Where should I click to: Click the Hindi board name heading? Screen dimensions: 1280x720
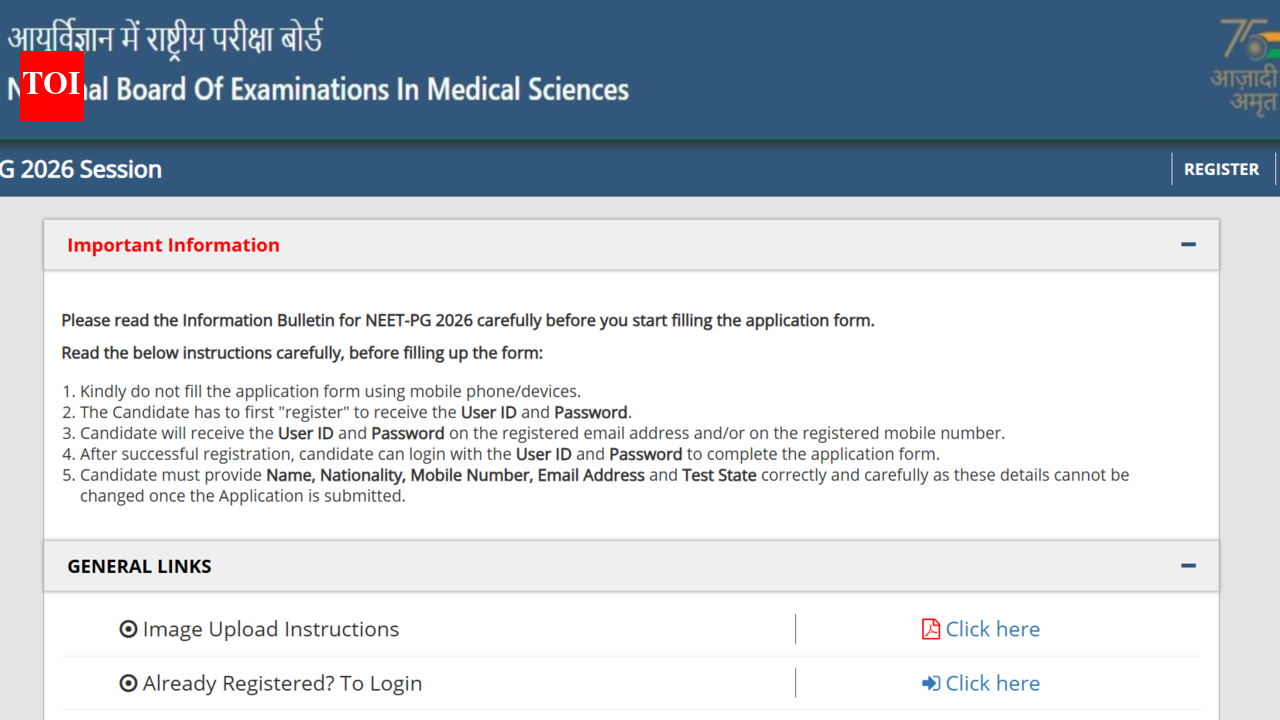(x=165, y=38)
